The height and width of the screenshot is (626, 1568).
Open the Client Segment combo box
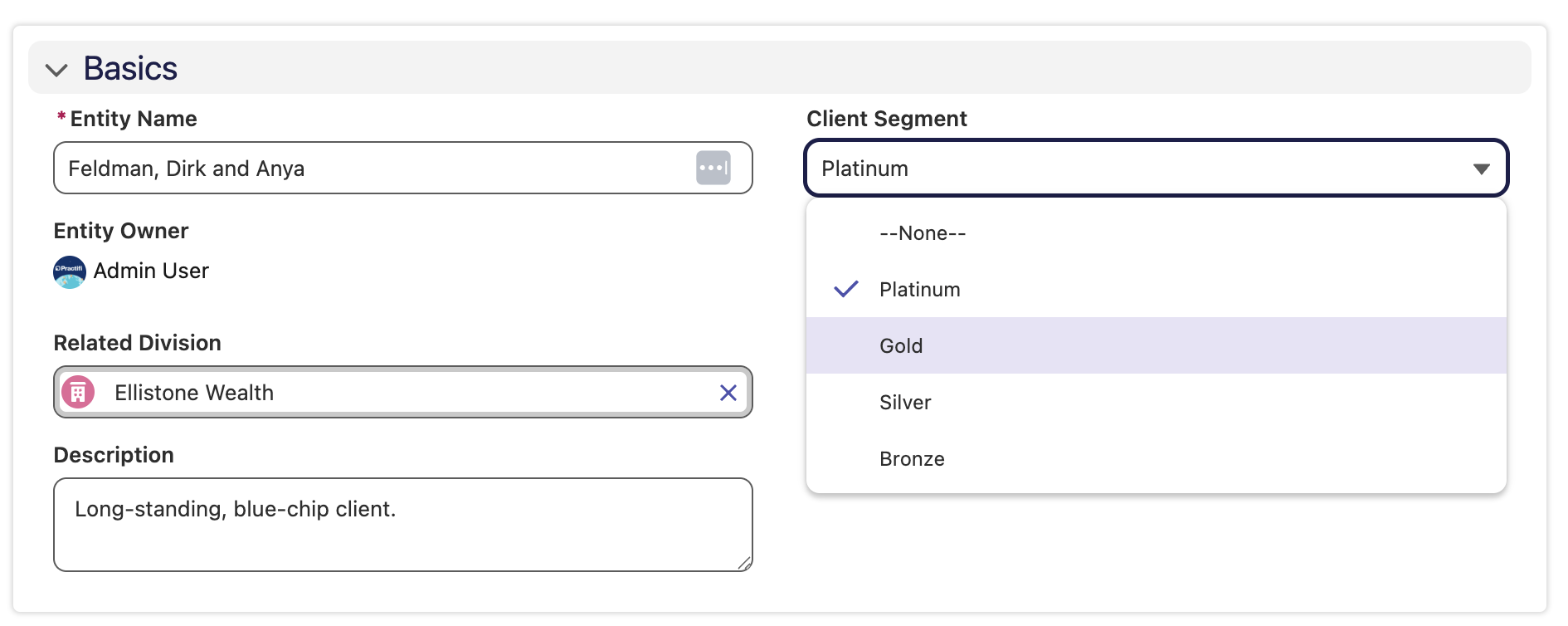(x=1156, y=168)
